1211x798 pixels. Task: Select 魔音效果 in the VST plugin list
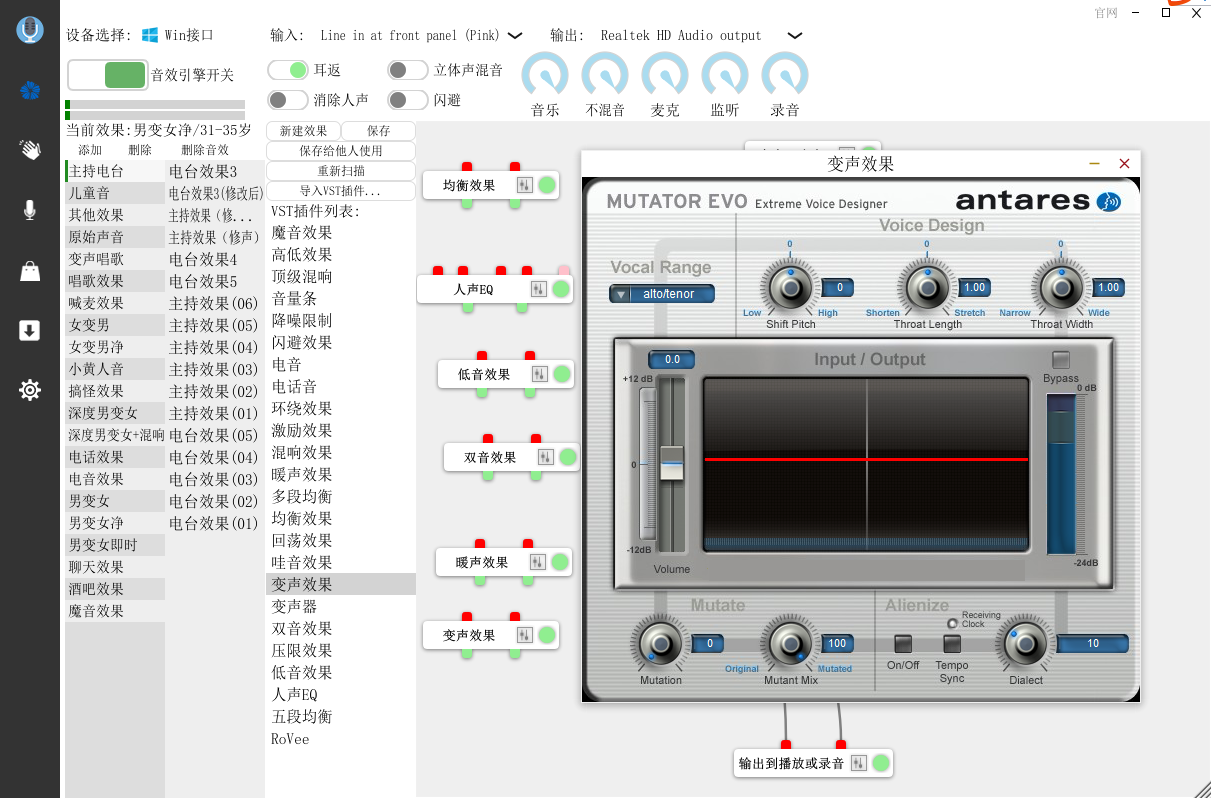pos(341,232)
